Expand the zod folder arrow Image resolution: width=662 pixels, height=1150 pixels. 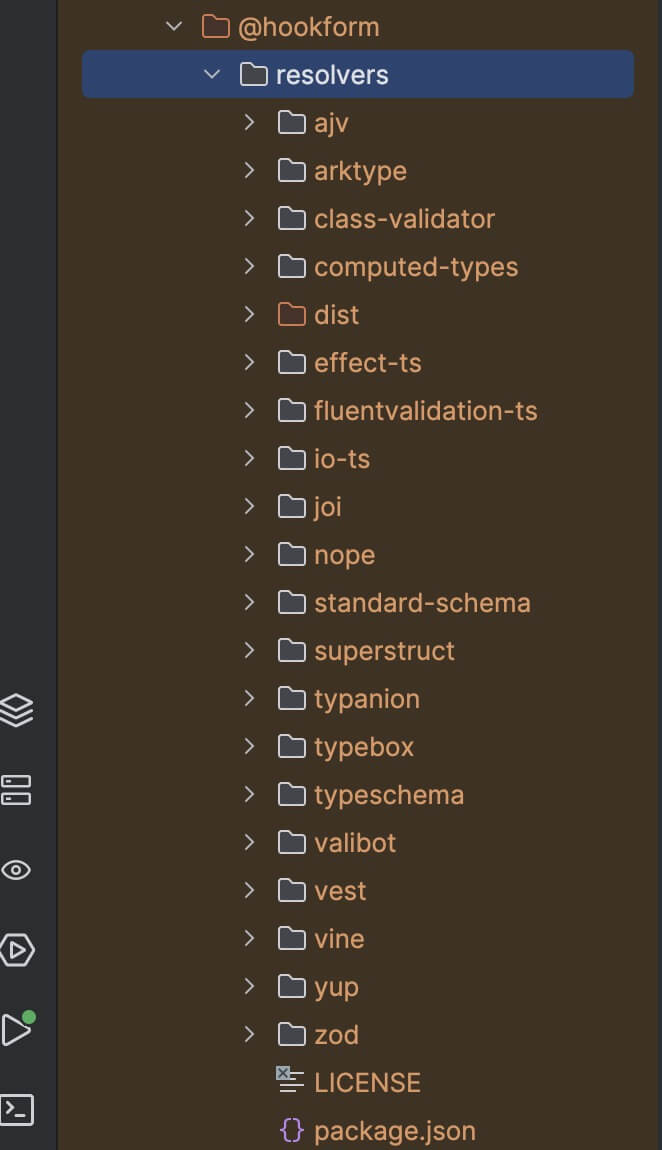pyautogui.click(x=250, y=1035)
